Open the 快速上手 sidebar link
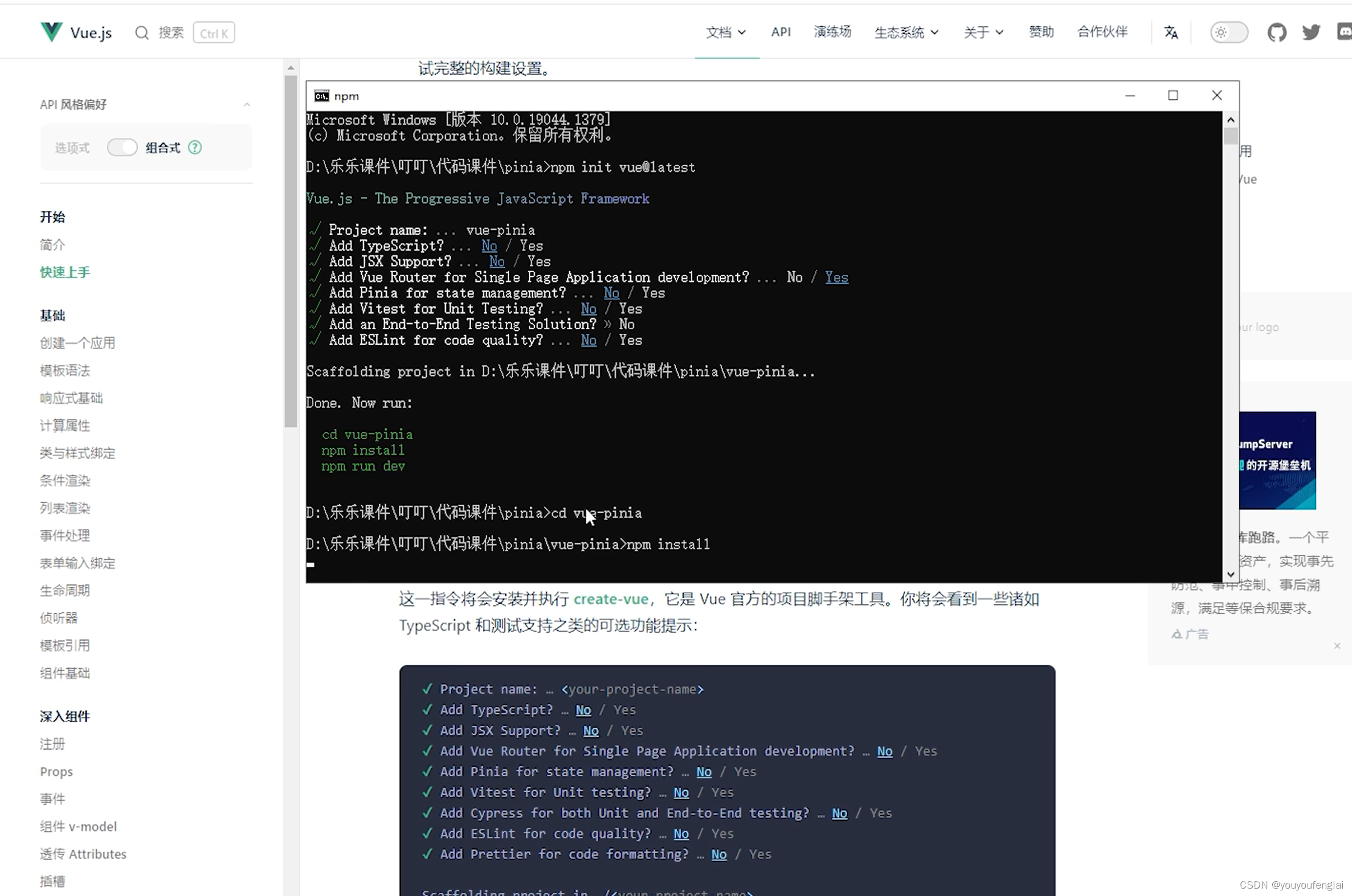Image resolution: width=1352 pixels, height=896 pixels. coord(65,273)
